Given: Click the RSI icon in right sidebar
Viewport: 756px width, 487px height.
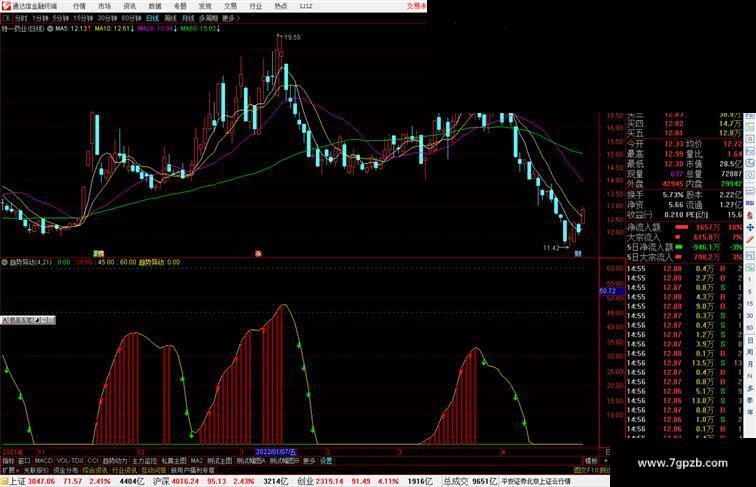Looking at the screenshot, I should tap(750, 204).
